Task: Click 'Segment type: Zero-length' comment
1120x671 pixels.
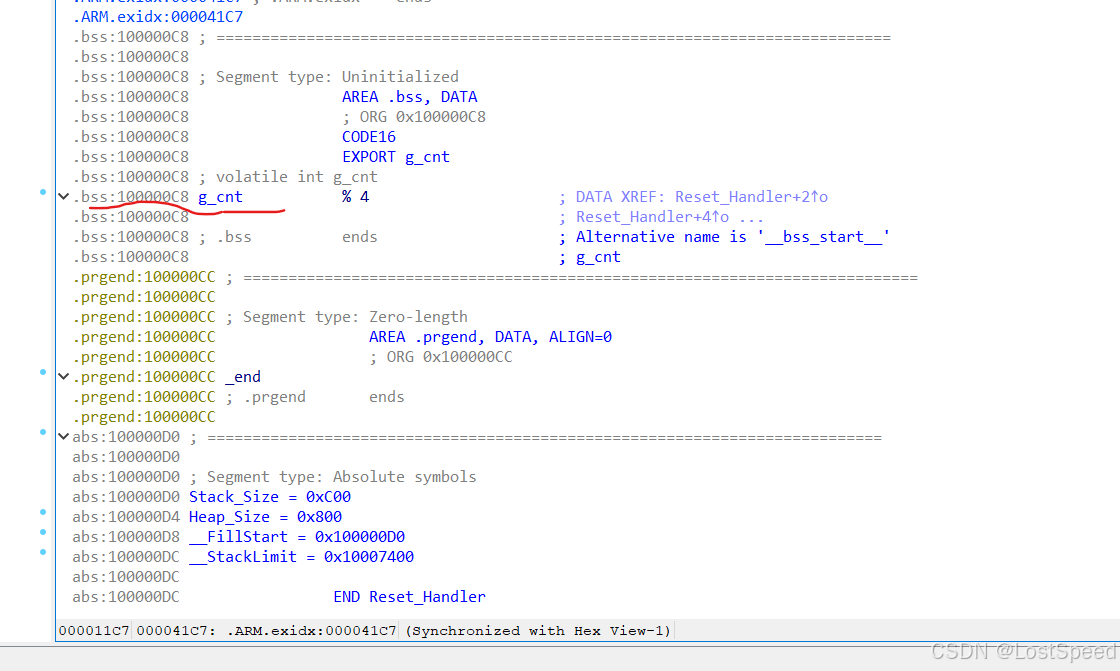Action: pos(355,317)
